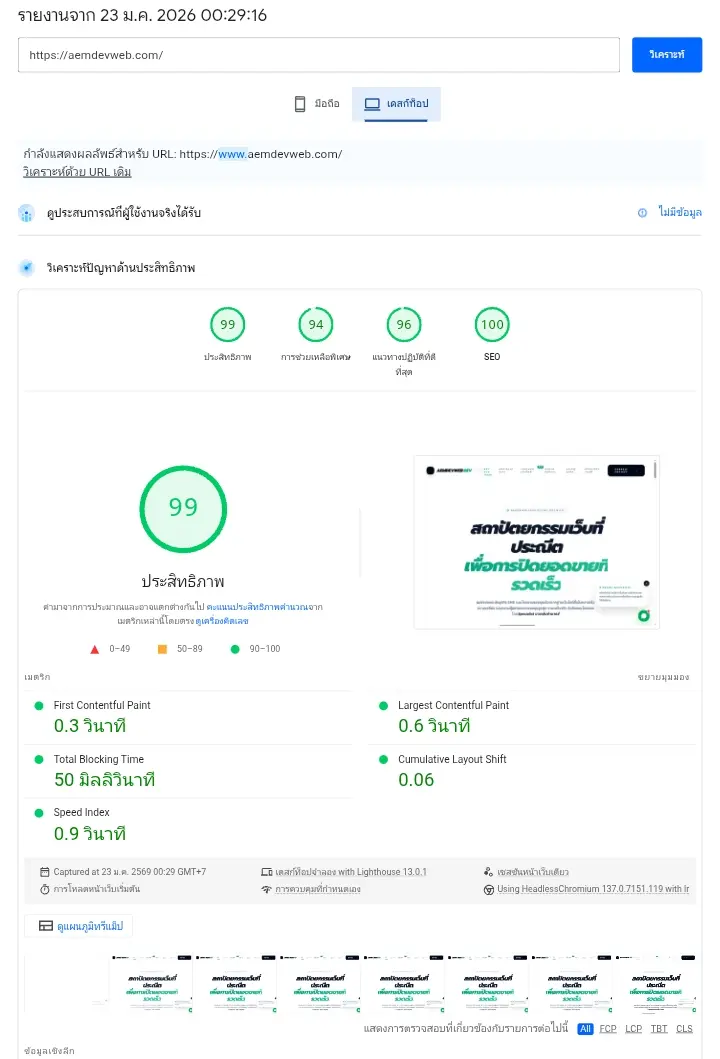Jump to the 96 best practices score gauge

tap(404, 325)
